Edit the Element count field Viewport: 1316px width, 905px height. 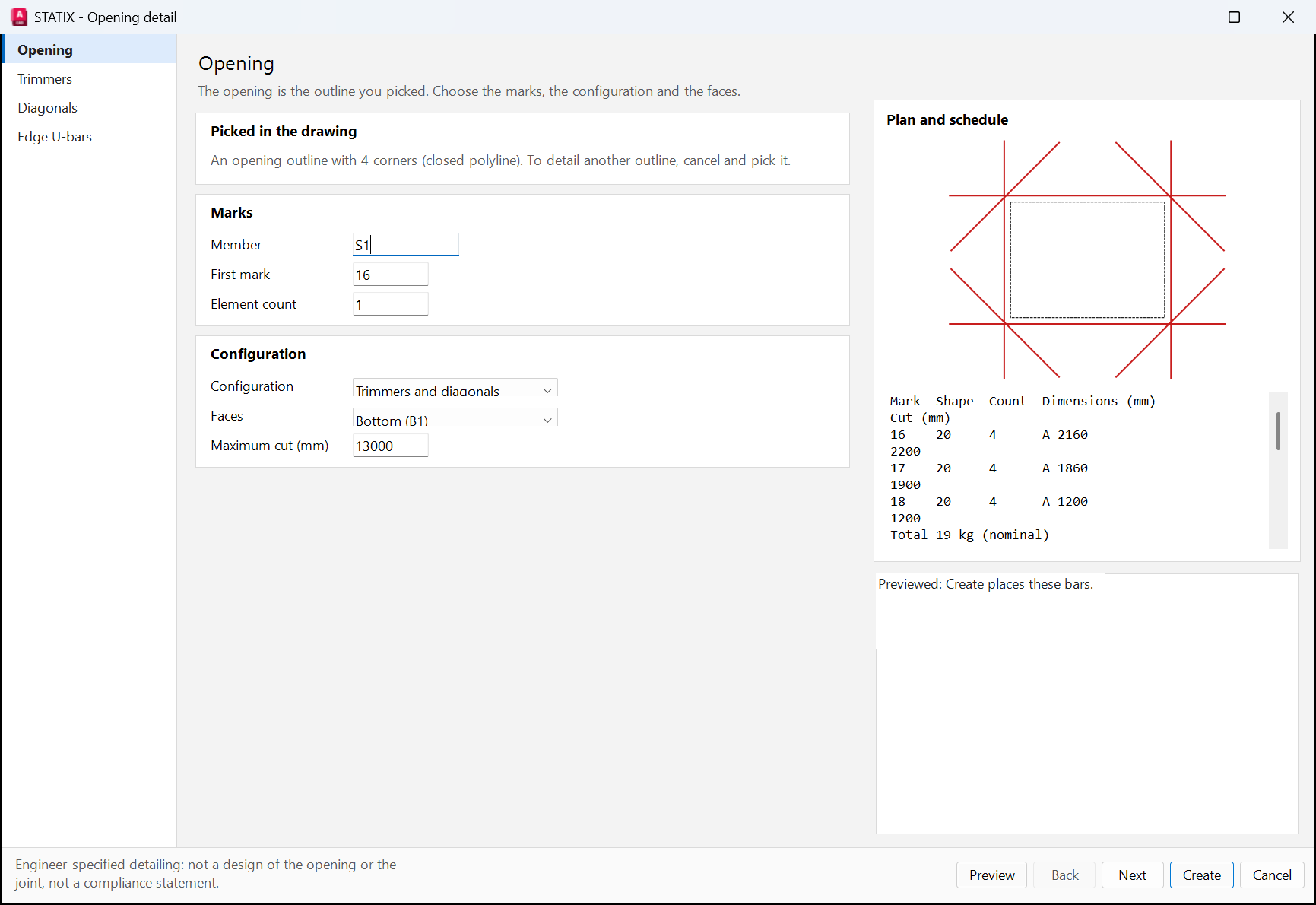click(391, 304)
